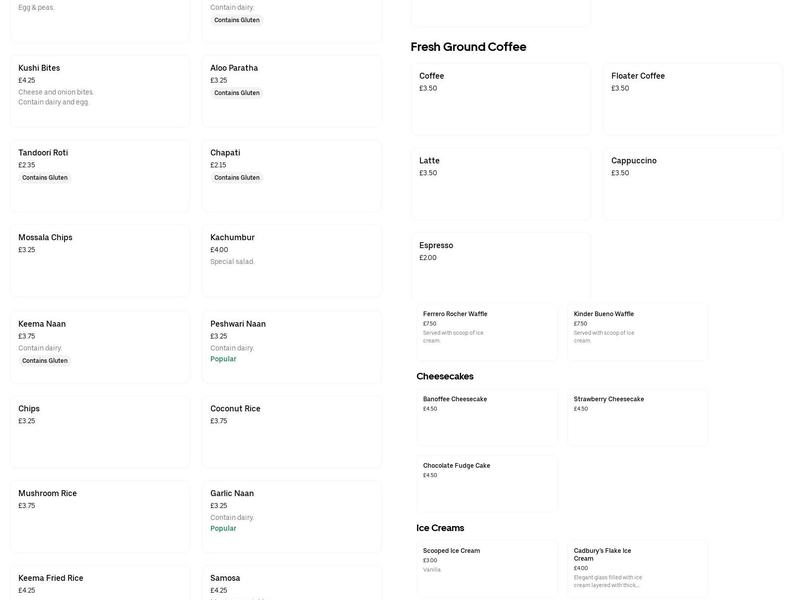Pick the popular Peshwari Naan item
Image resolution: width=800 pixels, height=600 pixels.
pos(291,346)
